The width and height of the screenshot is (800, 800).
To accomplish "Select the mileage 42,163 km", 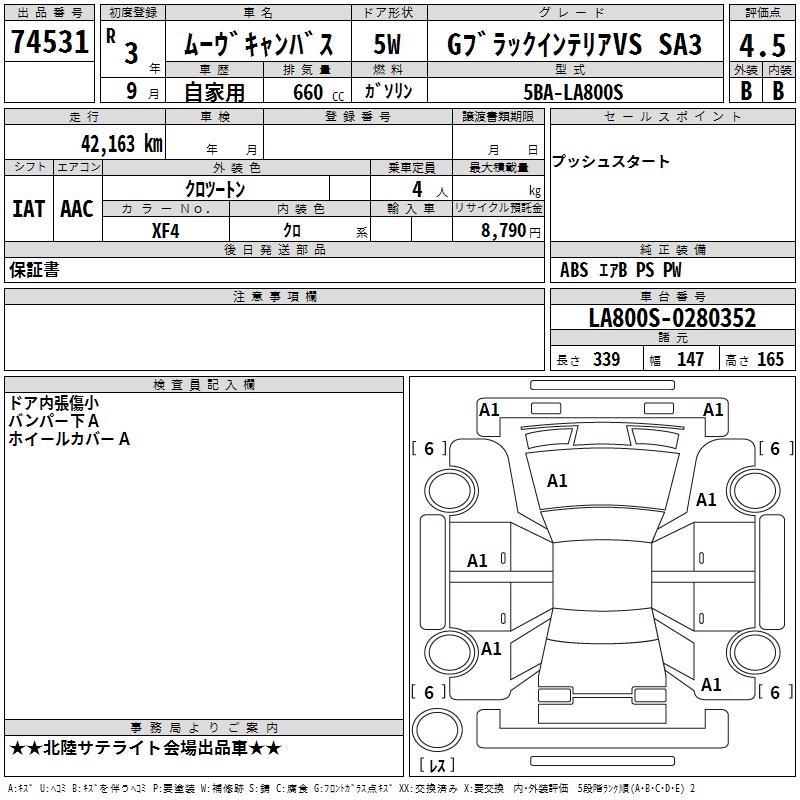I will click(121, 143).
